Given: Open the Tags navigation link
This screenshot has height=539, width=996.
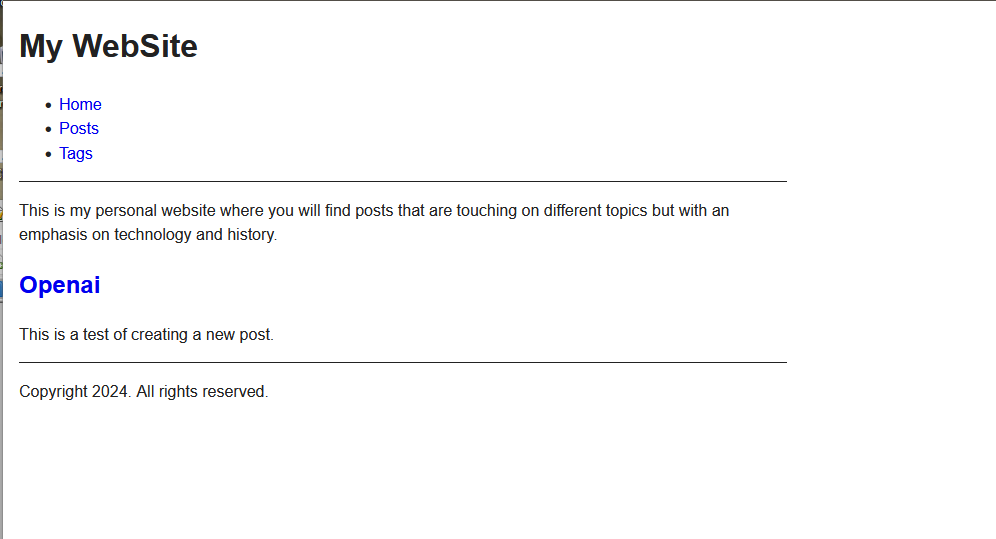Looking at the screenshot, I should pos(76,153).
